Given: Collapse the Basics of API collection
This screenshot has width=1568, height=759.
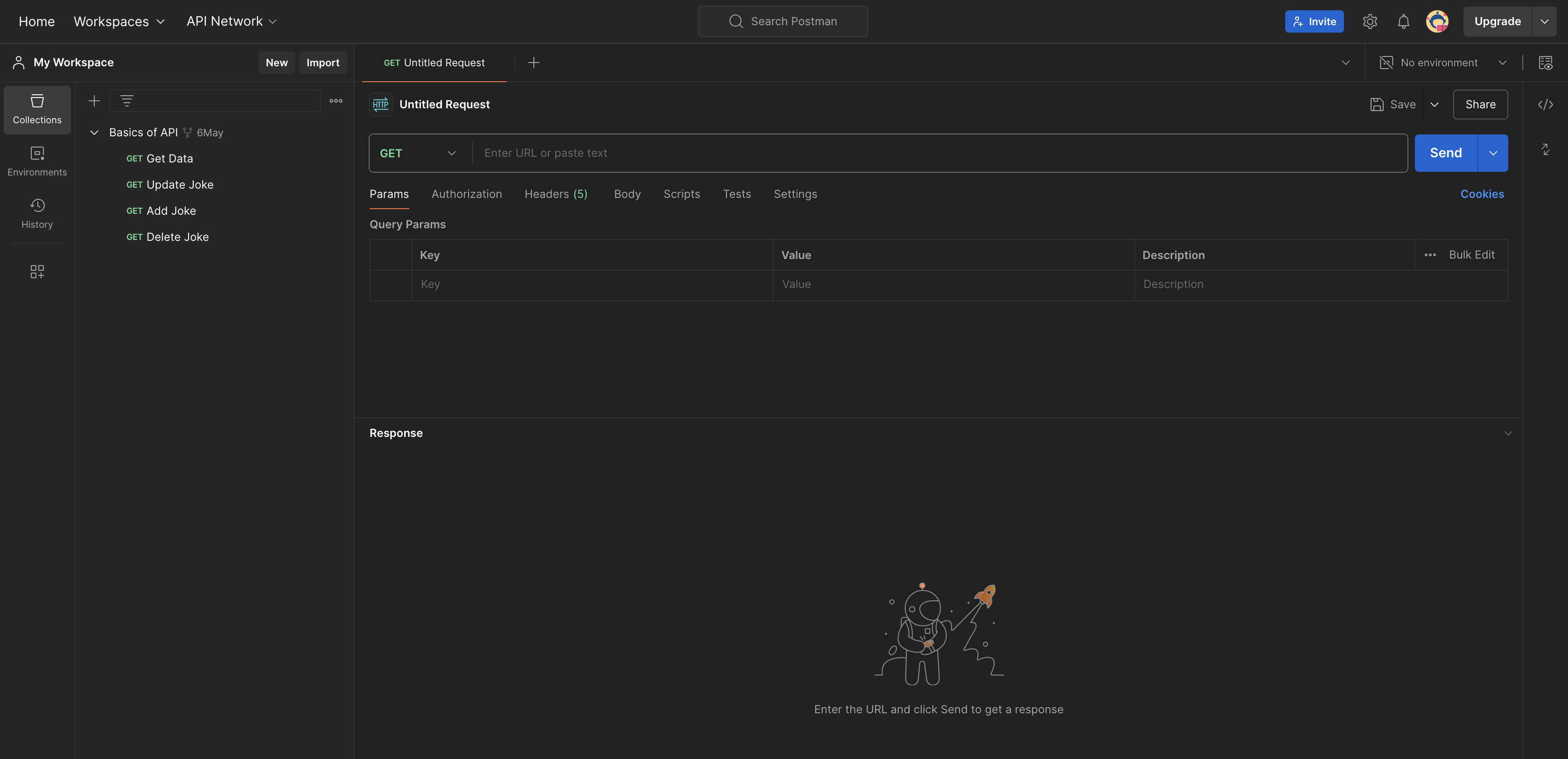Looking at the screenshot, I should point(94,133).
